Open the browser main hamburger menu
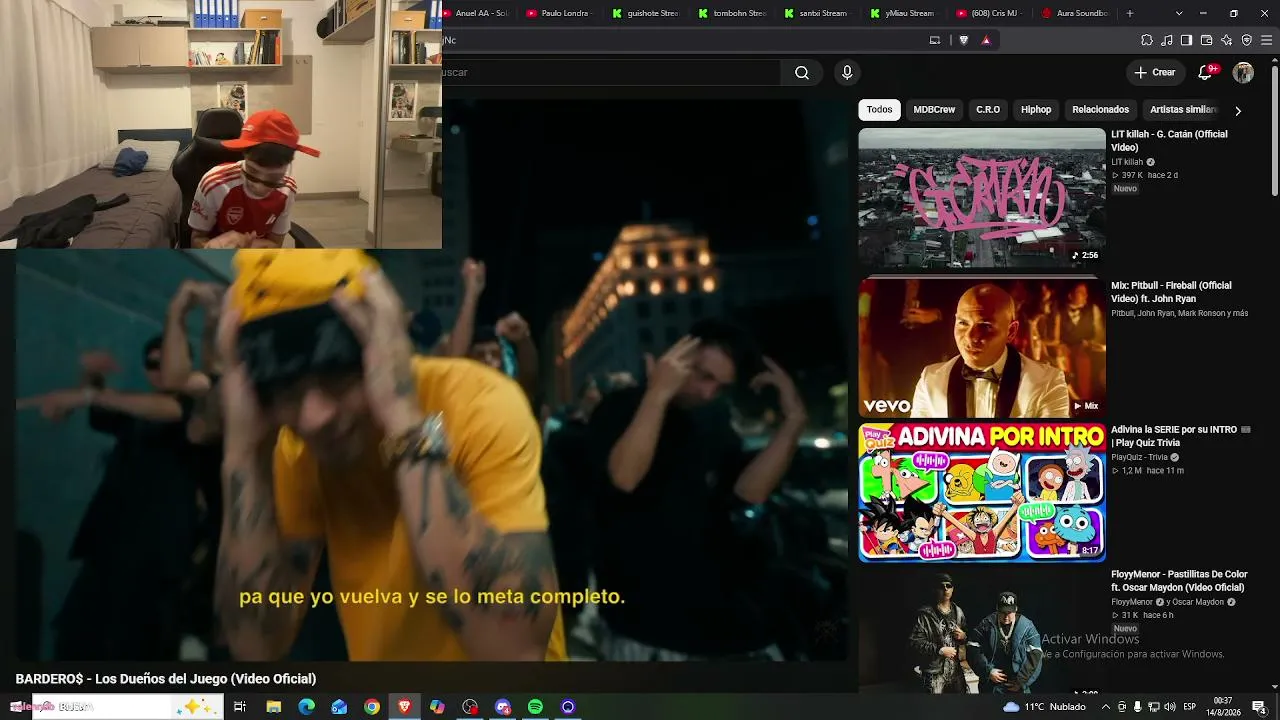The width and height of the screenshot is (1280, 720). point(1268,40)
